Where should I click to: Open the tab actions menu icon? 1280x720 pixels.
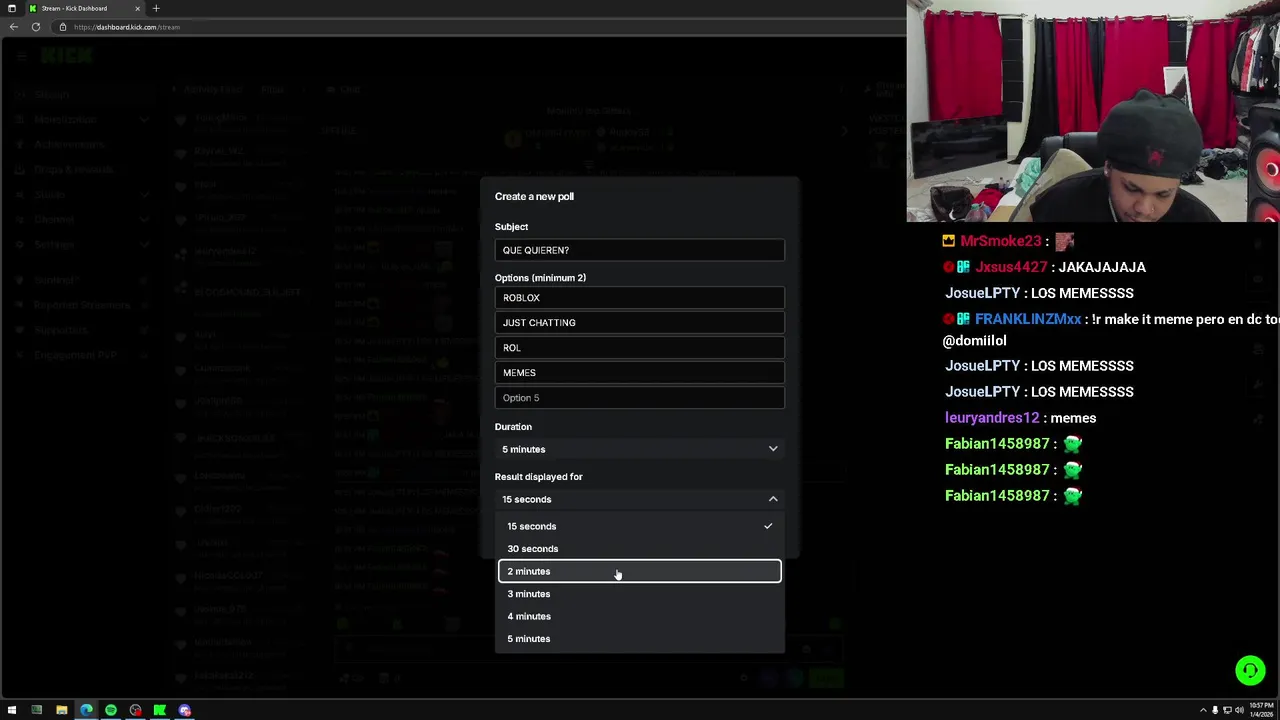12,8
